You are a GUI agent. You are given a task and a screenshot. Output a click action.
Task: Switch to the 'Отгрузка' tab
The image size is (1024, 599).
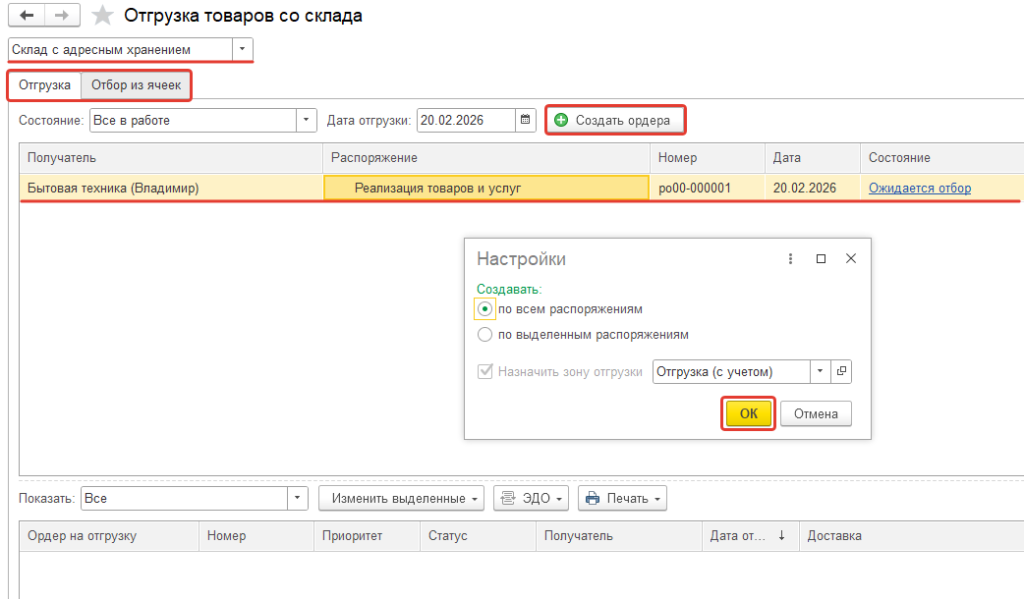[x=45, y=85]
